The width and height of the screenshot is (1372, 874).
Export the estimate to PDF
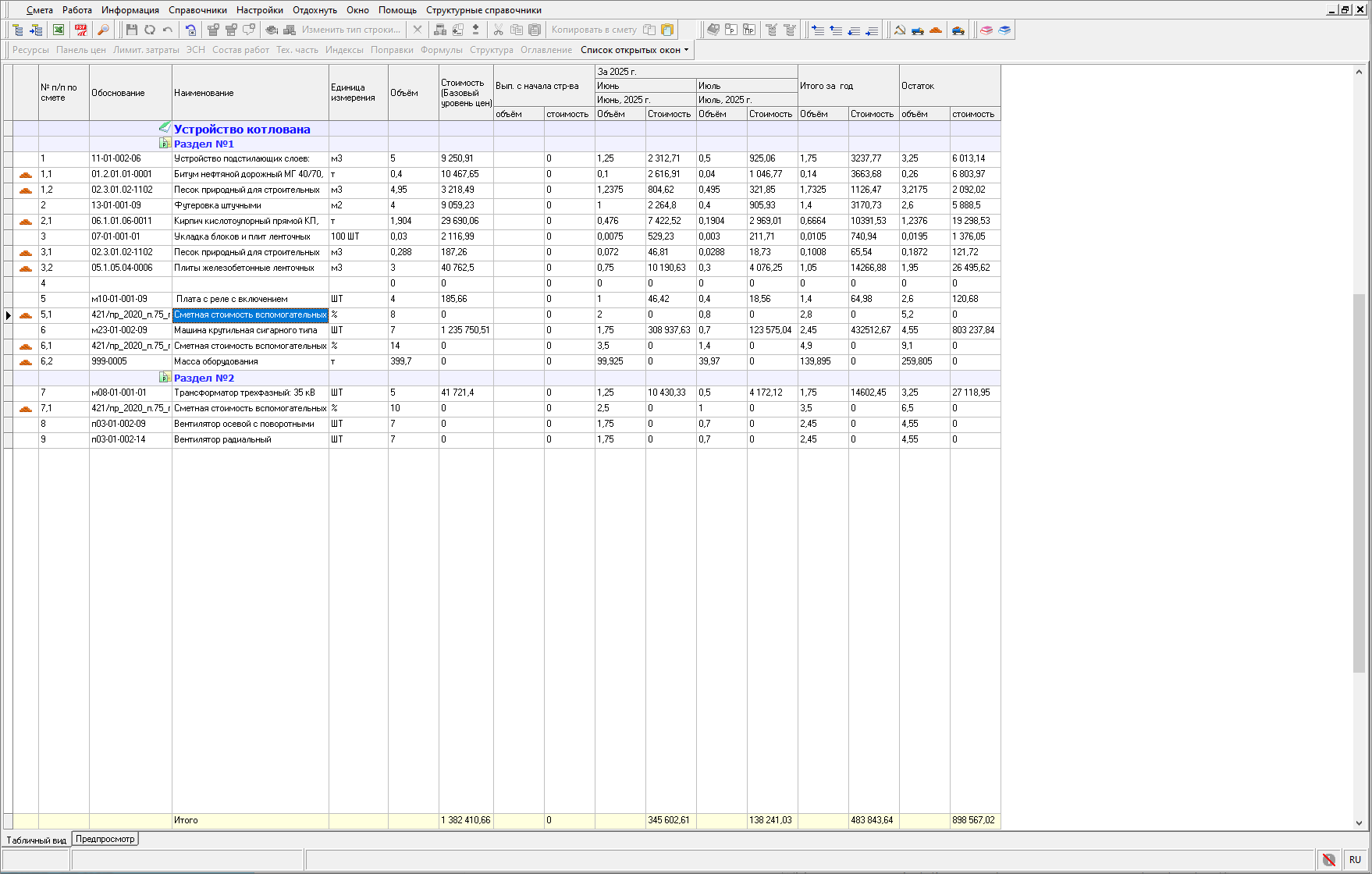(81, 30)
